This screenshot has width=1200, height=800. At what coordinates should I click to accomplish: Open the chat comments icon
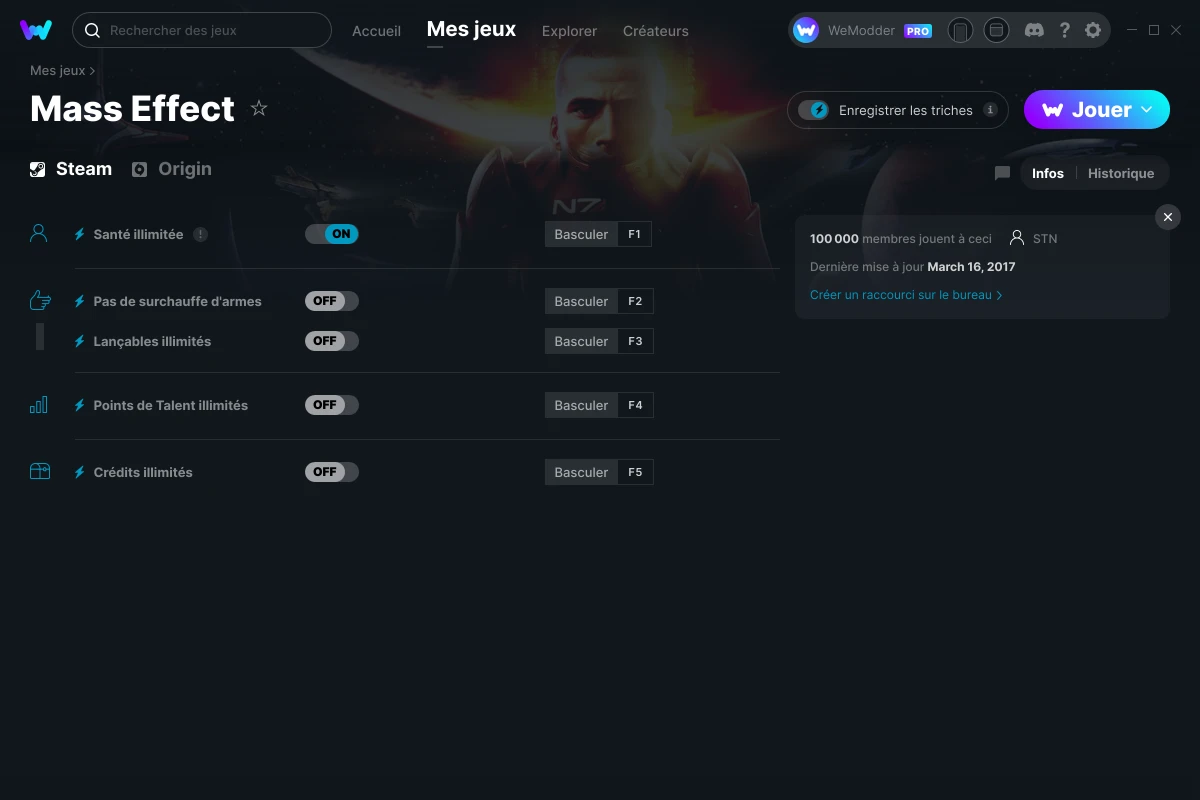pos(1002,173)
